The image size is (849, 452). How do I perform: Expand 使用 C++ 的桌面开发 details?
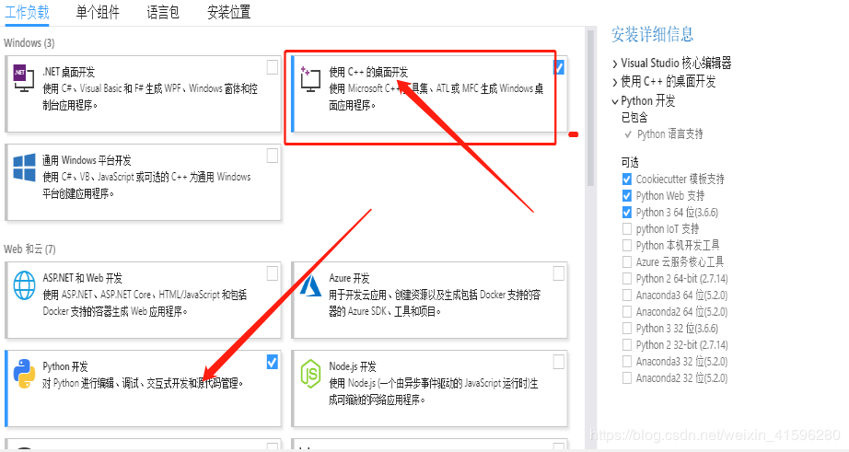tap(615, 82)
